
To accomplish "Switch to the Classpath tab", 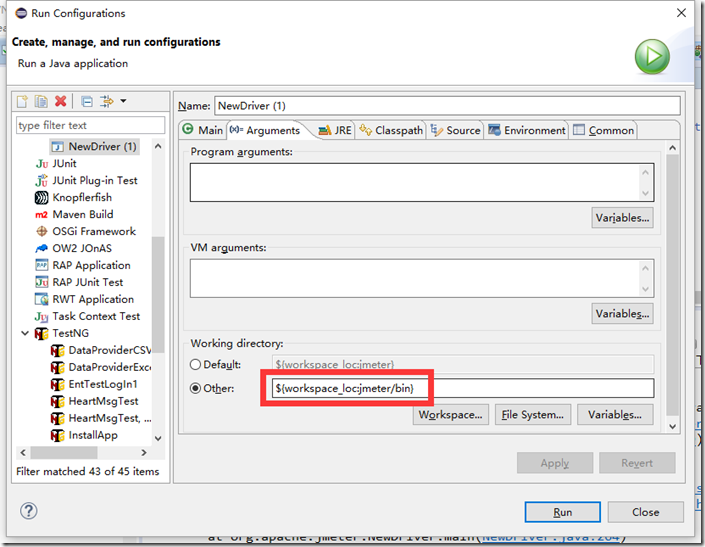I will [391, 130].
